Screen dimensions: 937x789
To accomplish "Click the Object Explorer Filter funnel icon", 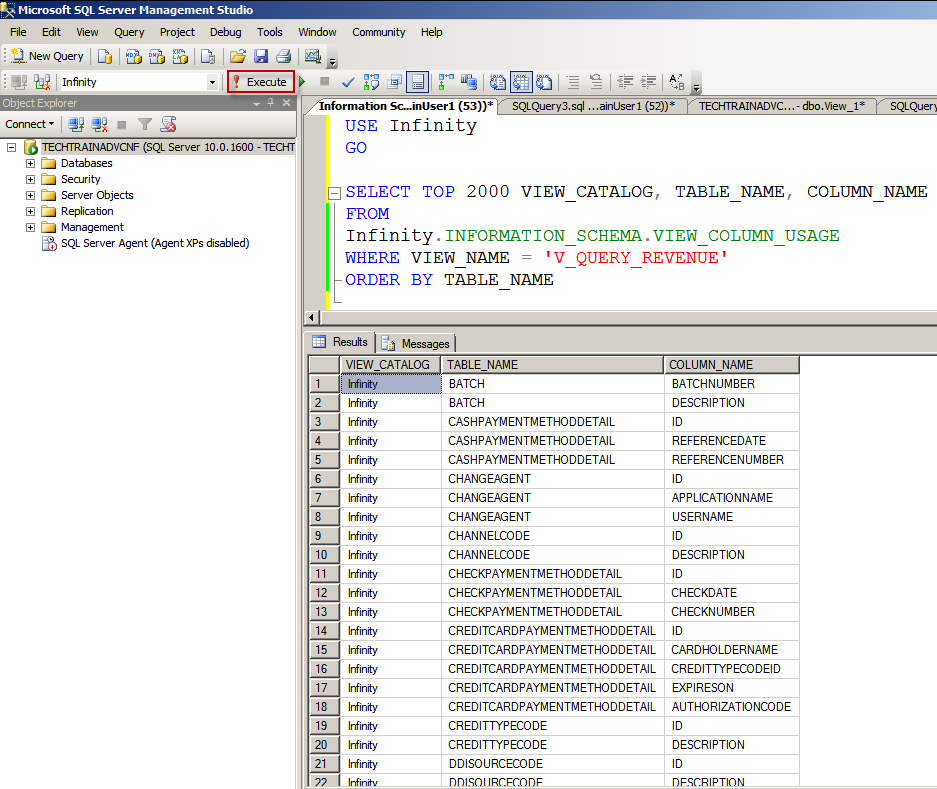I will pyautogui.click(x=145, y=124).
